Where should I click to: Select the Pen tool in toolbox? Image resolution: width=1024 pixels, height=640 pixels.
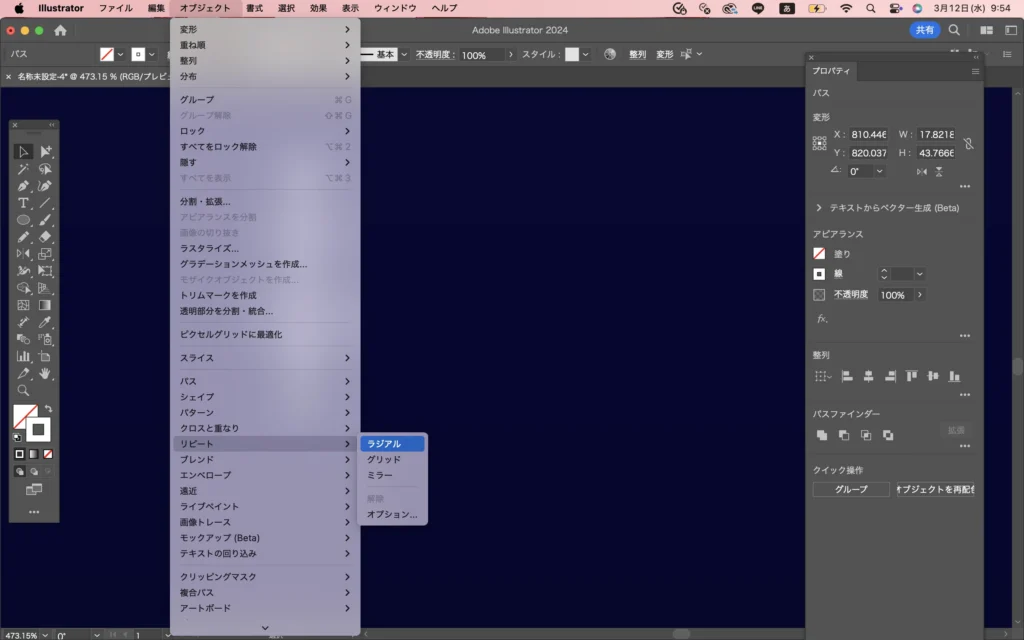click(x=23, y=186)
